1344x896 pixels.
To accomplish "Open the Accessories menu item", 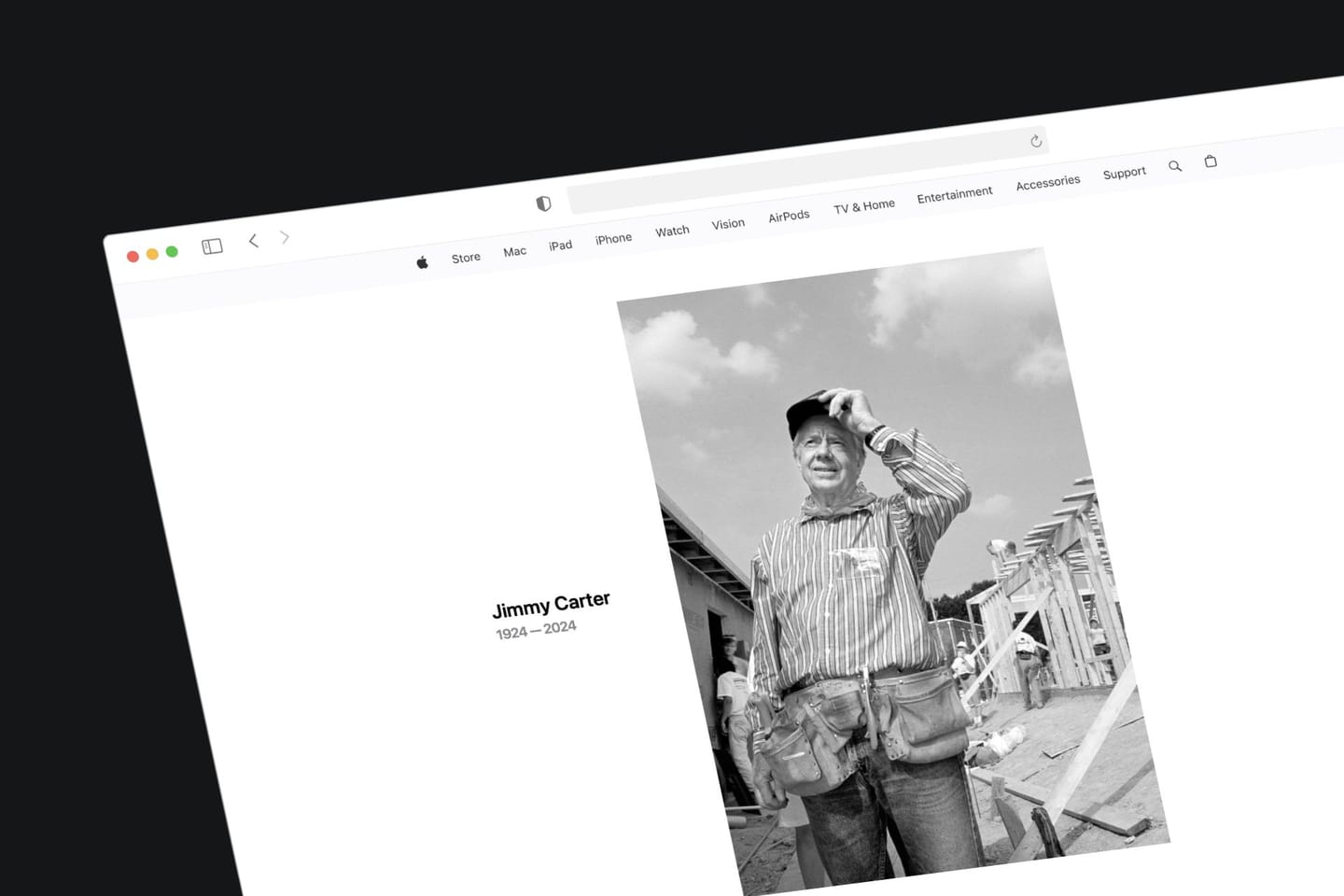I will pos(1048,183).
